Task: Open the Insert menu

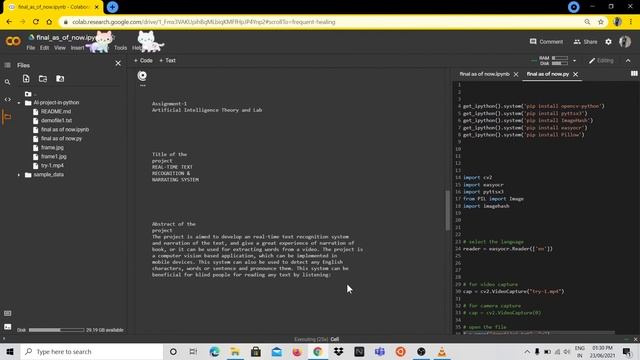Action: coord(77,48)
